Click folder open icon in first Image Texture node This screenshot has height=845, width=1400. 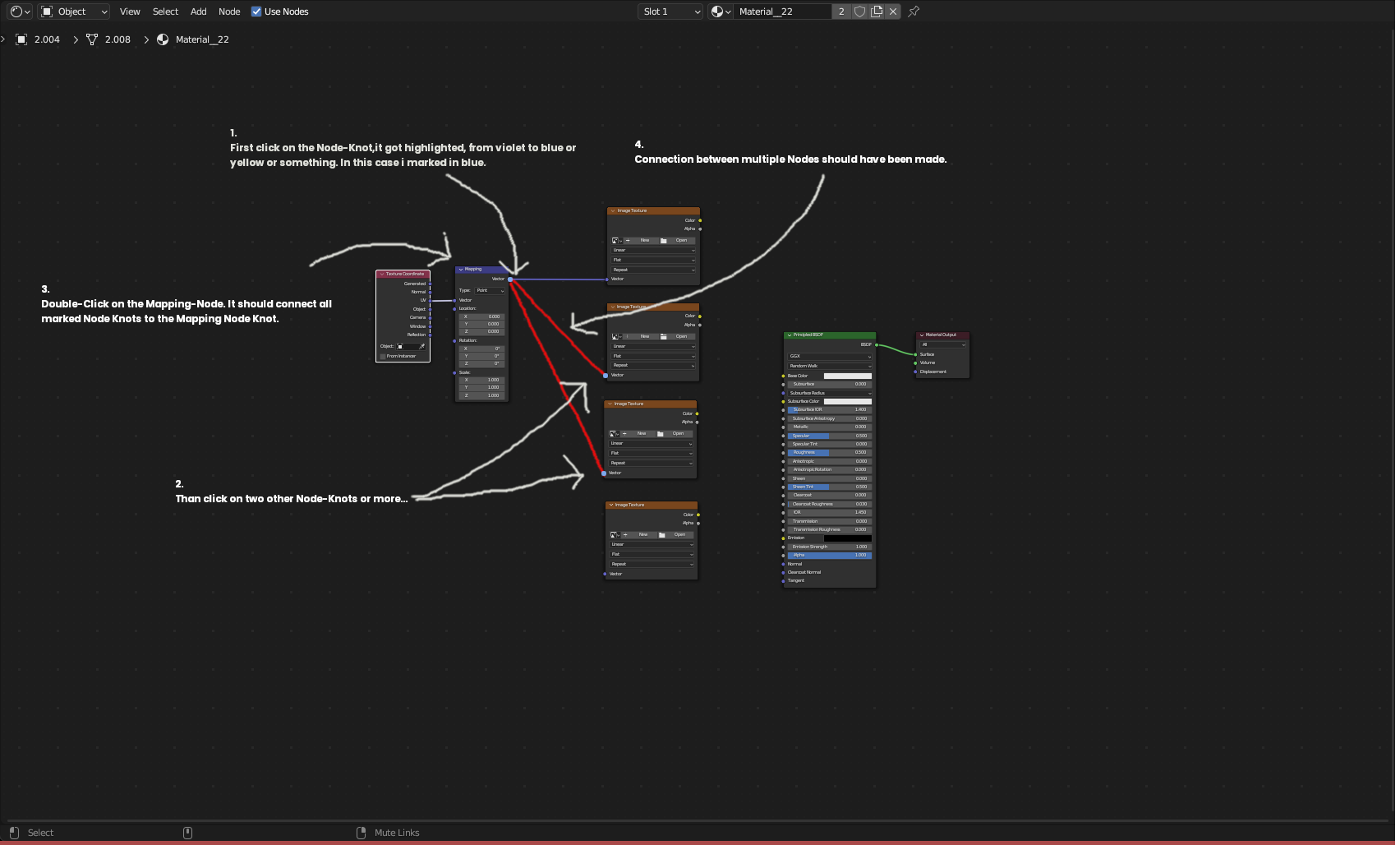(663, 241)
